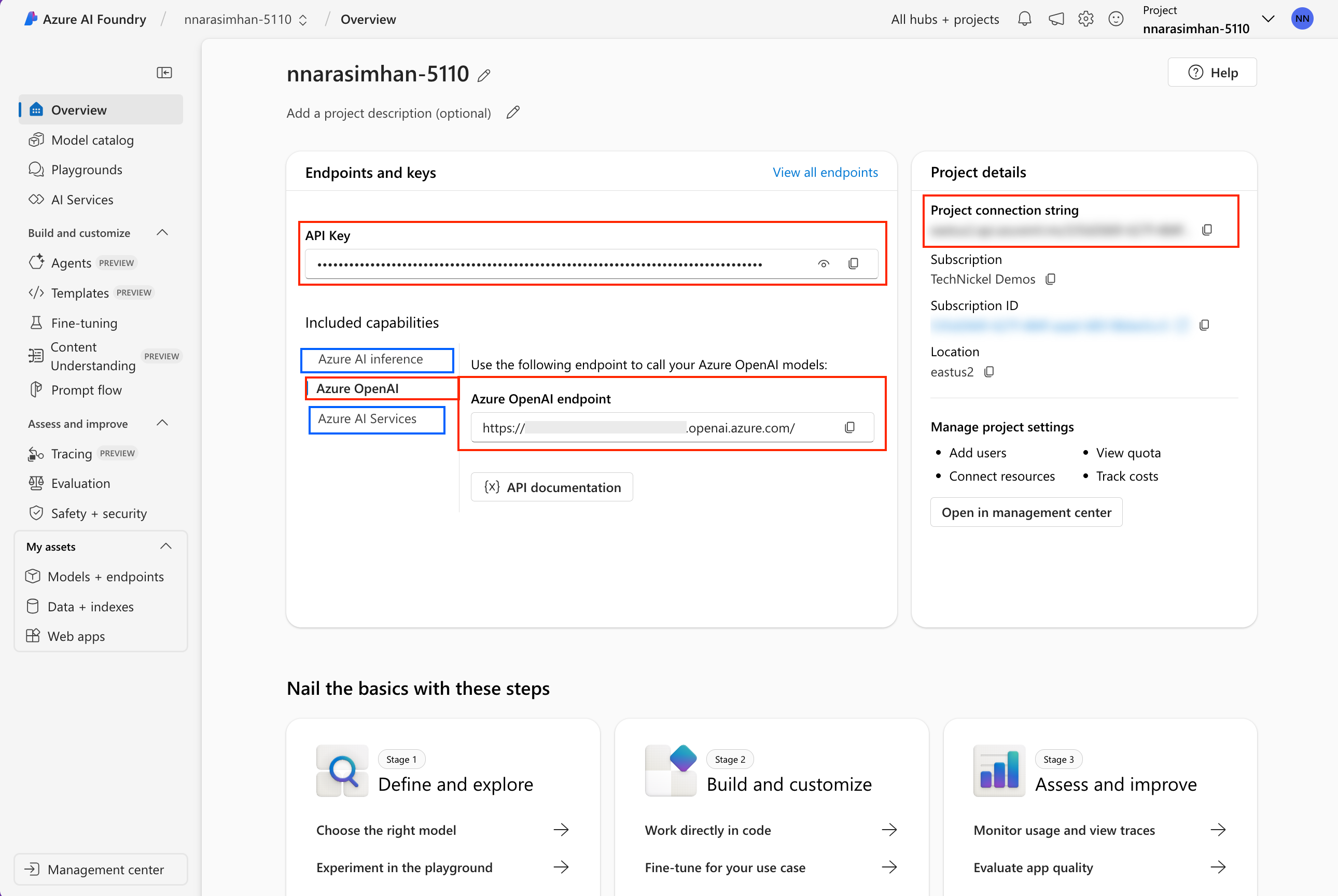Screen dimensions: 1338x896
Task: Open notifications bell icon
Action: coord(1024,19)
